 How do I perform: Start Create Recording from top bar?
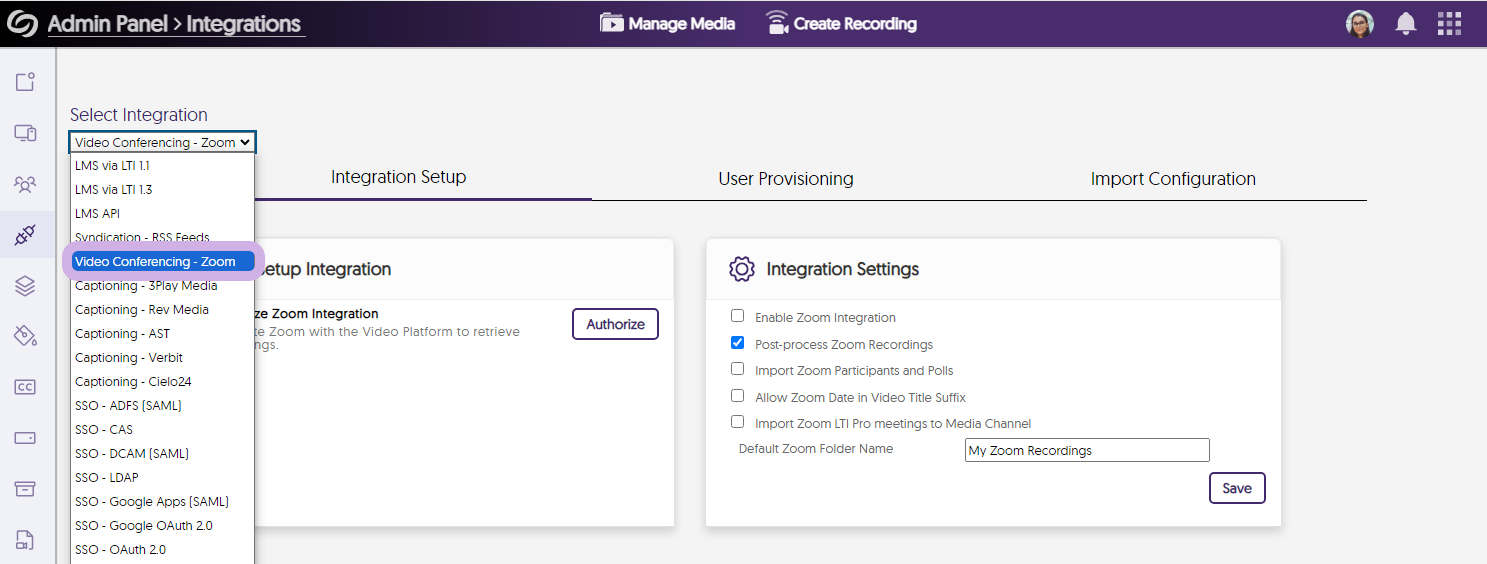[x=841, y=23]
